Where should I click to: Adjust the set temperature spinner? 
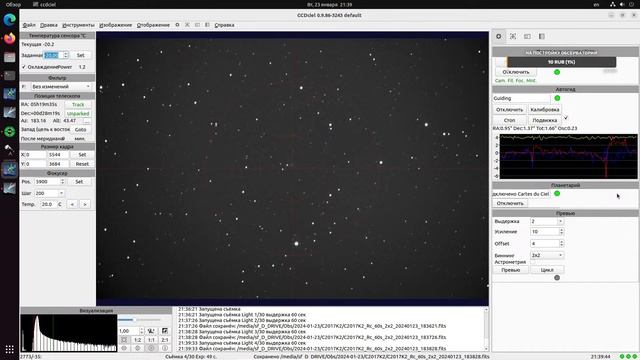pyautogui.click(x=66, y=55)
